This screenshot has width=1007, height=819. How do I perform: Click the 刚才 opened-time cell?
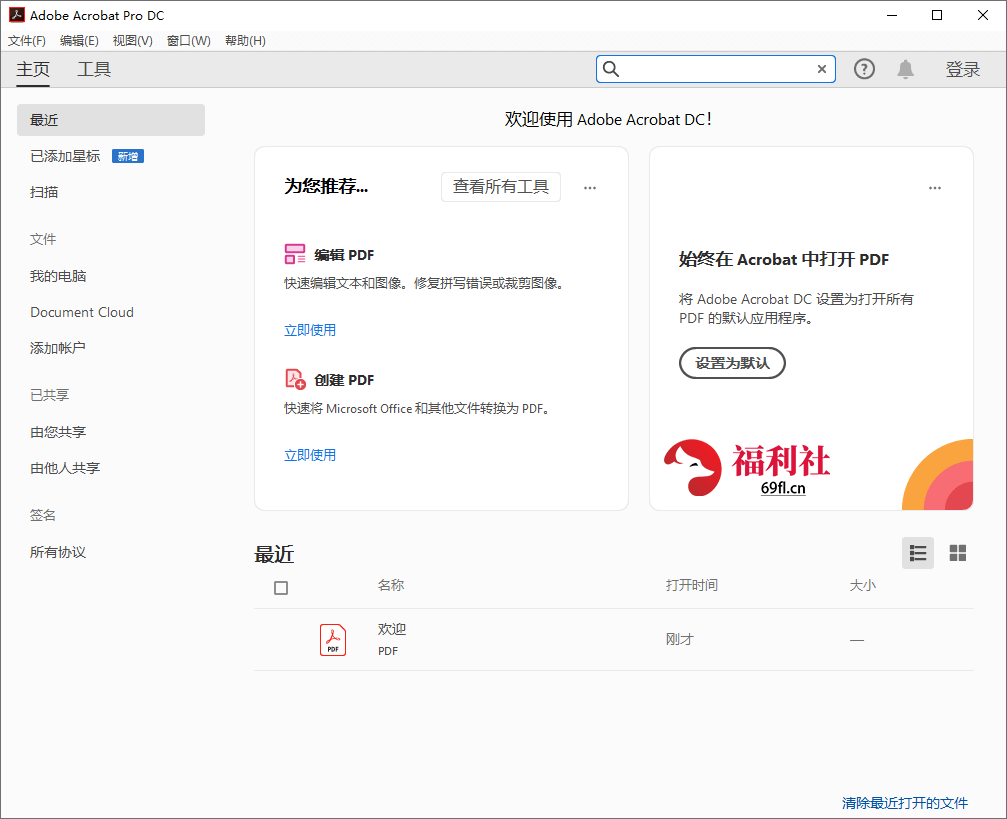pyautogui.click(x=679, y=640)
